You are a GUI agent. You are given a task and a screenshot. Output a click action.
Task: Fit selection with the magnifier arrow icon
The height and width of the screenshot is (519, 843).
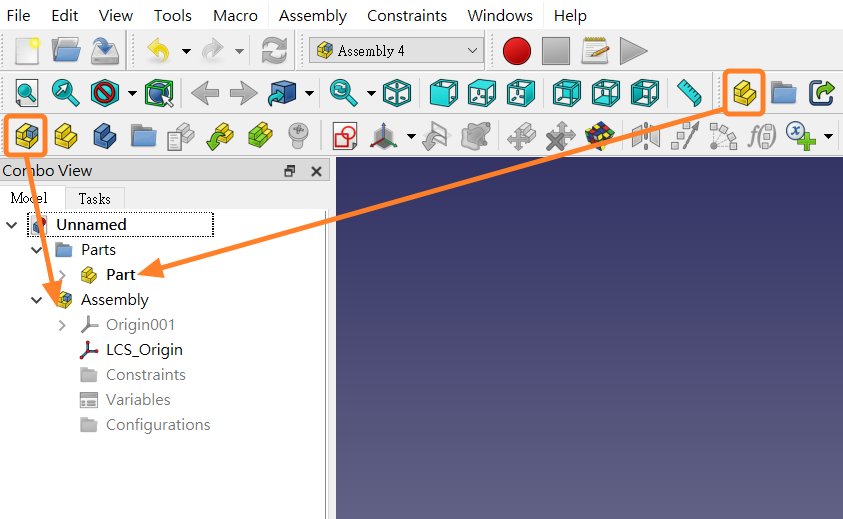[66, 93]
